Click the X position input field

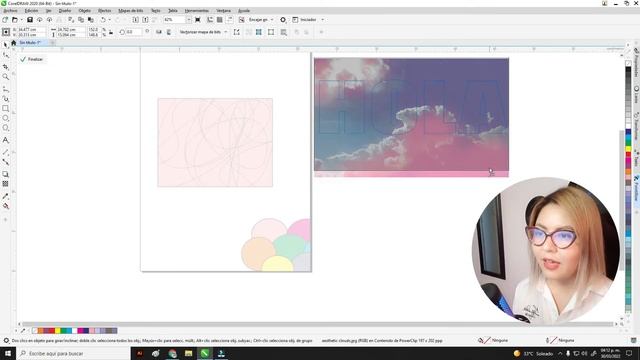(x=31, y=29)
